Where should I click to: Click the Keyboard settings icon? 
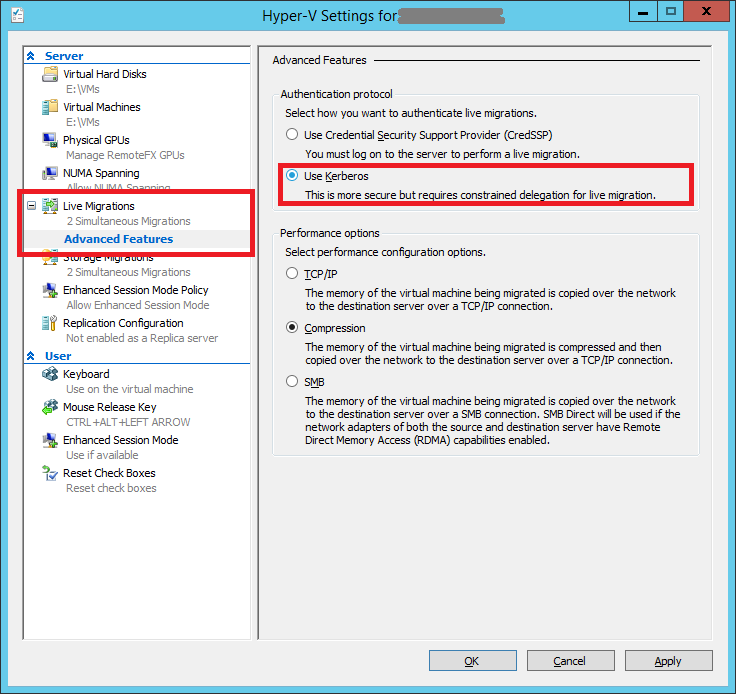coord(50,374)
